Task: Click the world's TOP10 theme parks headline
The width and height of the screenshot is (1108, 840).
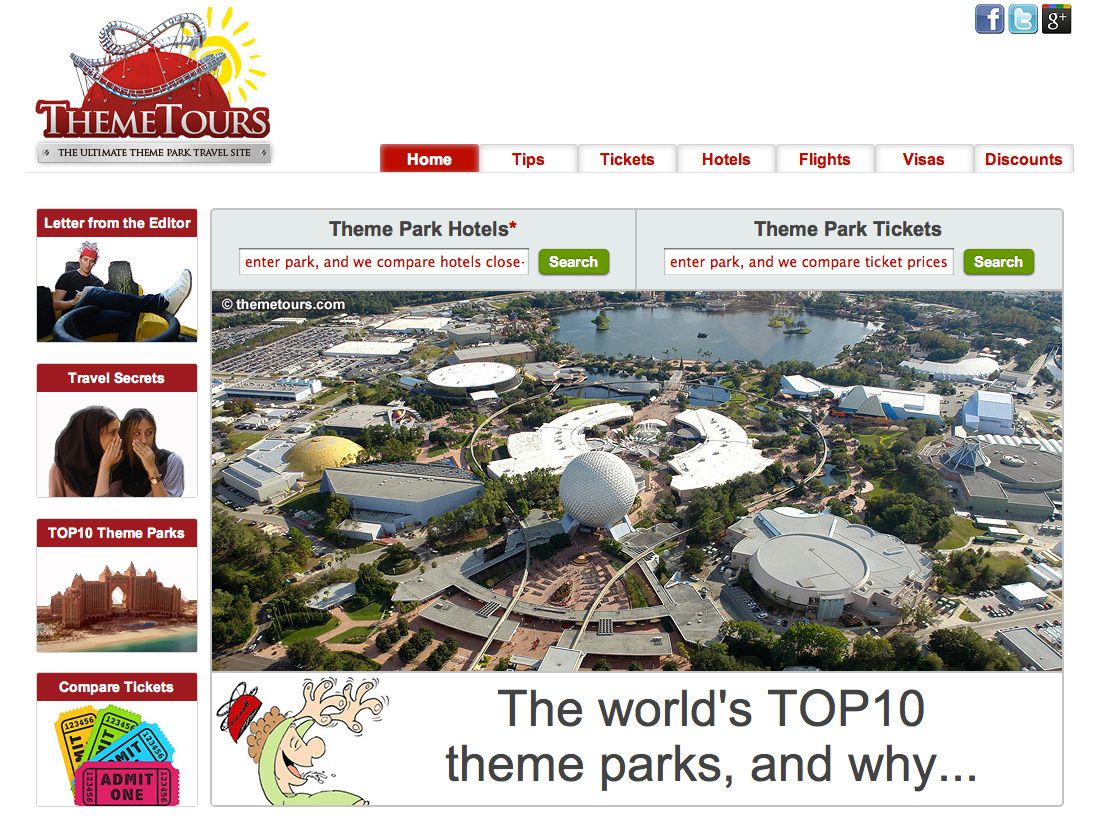Action: 710,738
